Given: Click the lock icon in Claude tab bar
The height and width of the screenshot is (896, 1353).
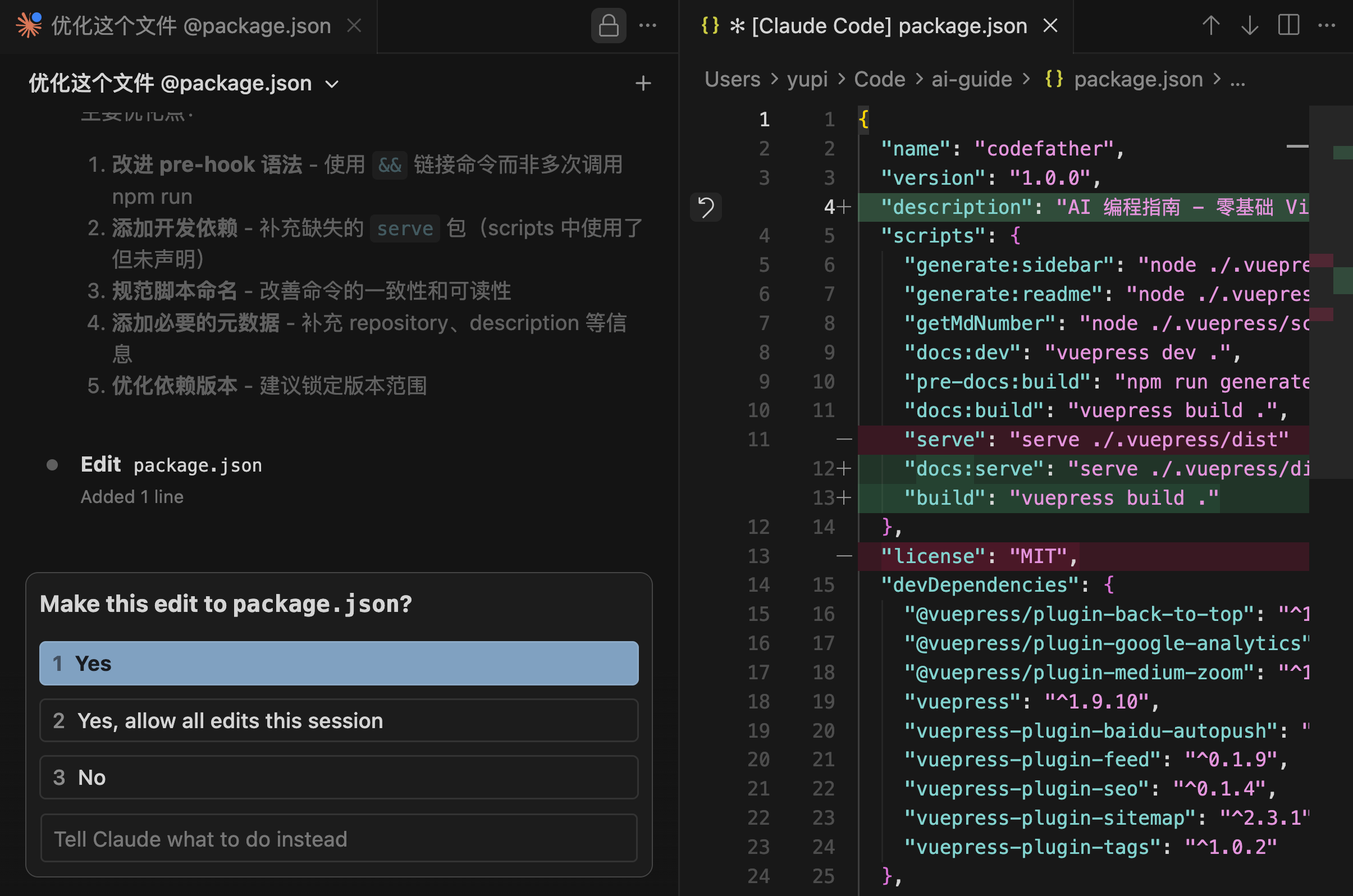Looking at the screenshot, I should click(x=608, y=26).
